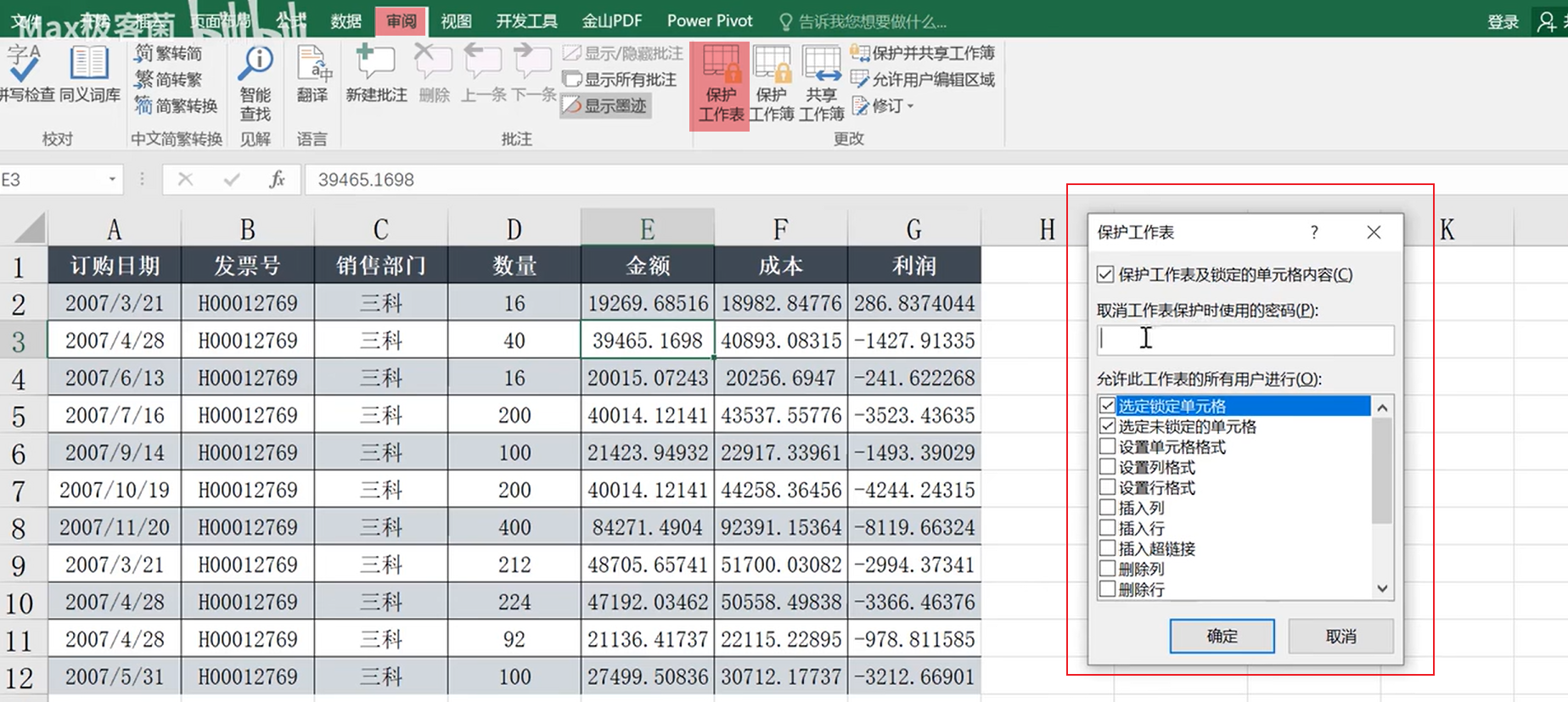Expand the Name Box dropdown arrow
The width and height of the screenshot is (1568, 702).
(112, 179)
